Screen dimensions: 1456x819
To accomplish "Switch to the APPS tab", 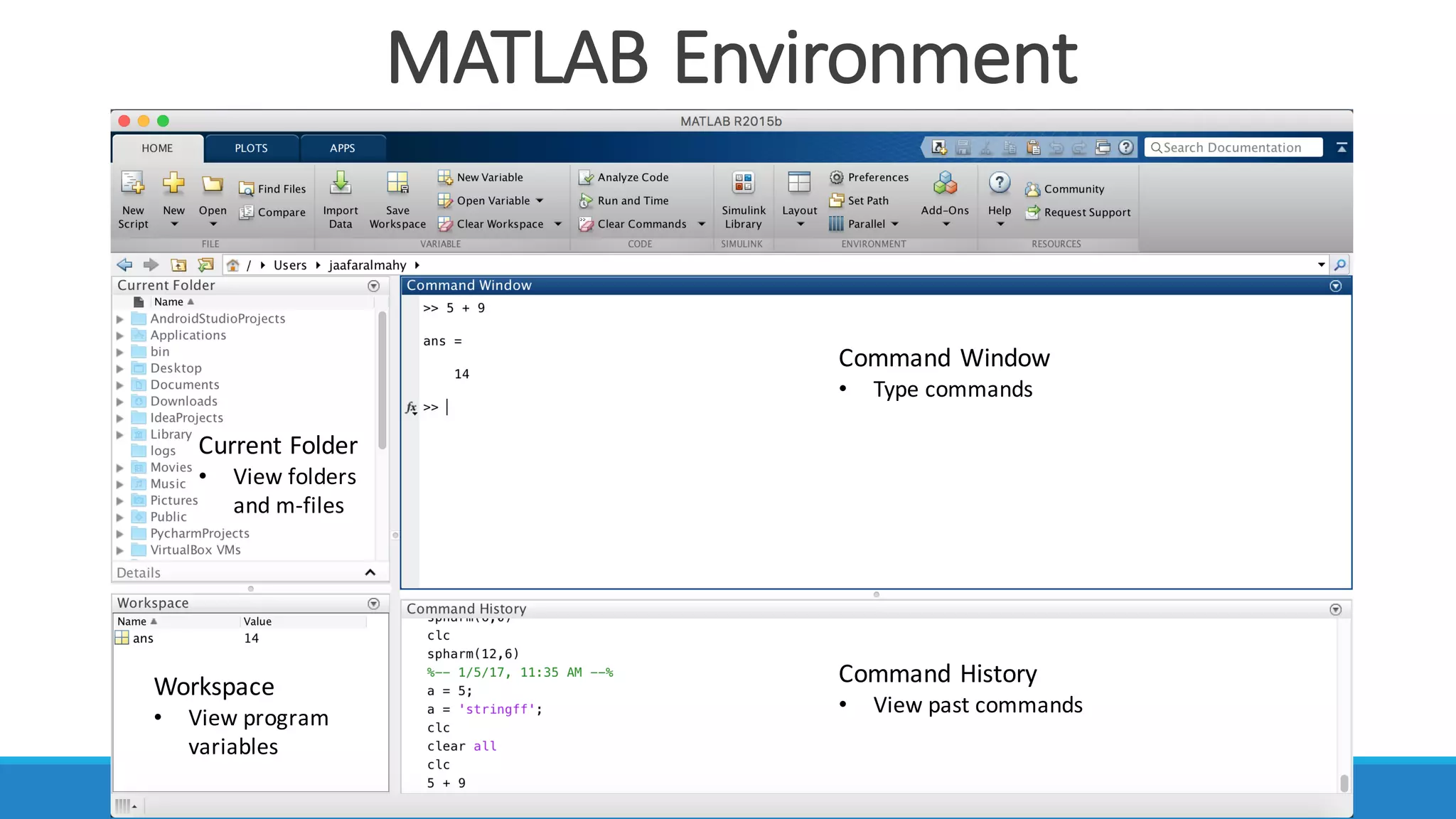I will tap(343, 148).
